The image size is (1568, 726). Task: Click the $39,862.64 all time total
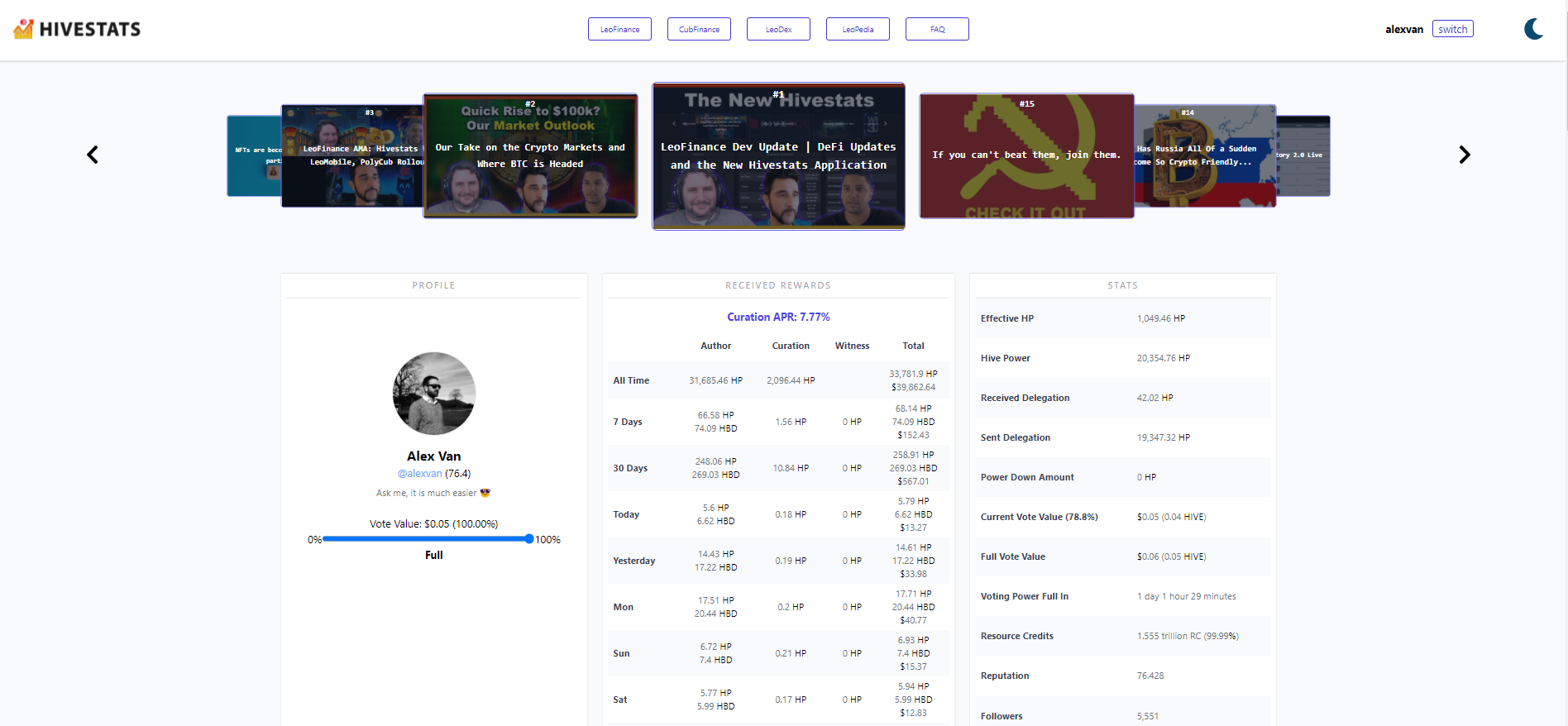(x=913, y=387)
